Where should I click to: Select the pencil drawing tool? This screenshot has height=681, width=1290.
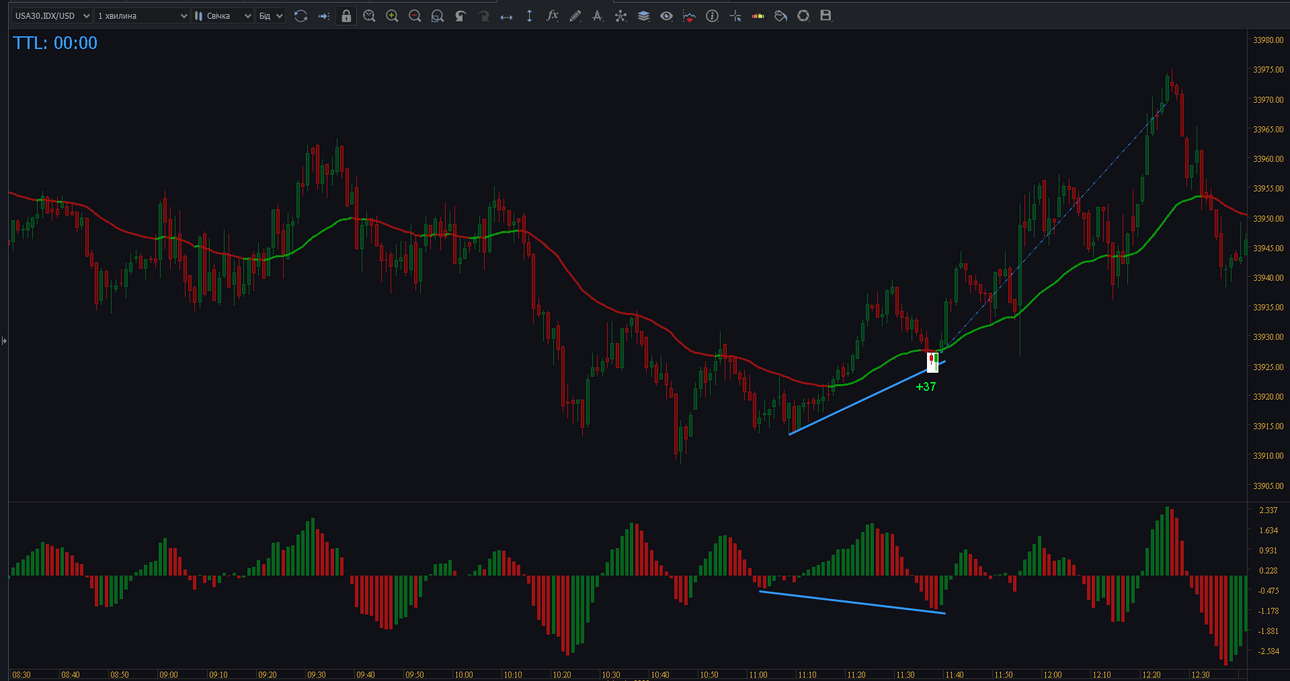click(x=575, y=16)
